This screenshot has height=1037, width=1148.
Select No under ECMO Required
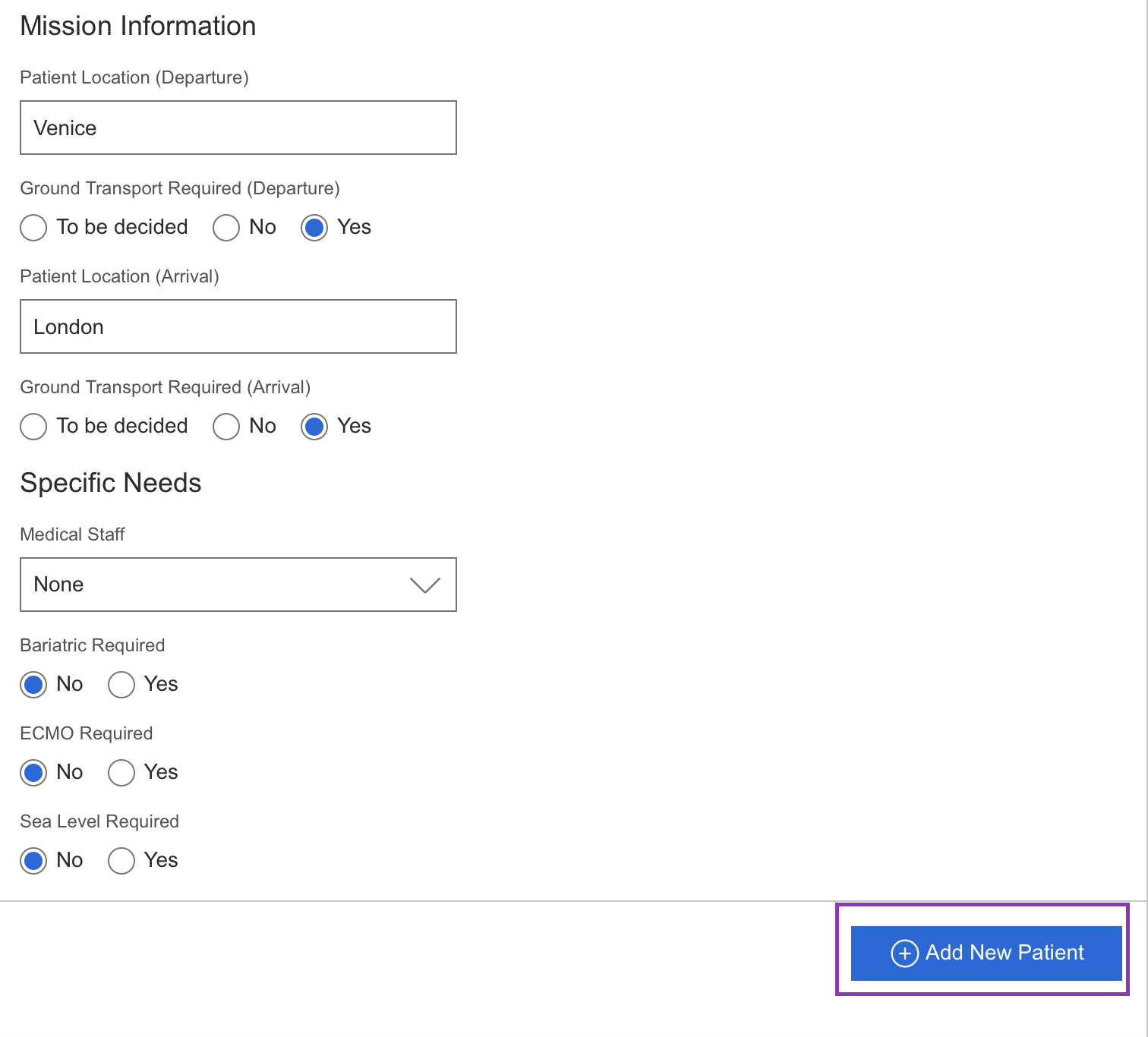point(33,773)
